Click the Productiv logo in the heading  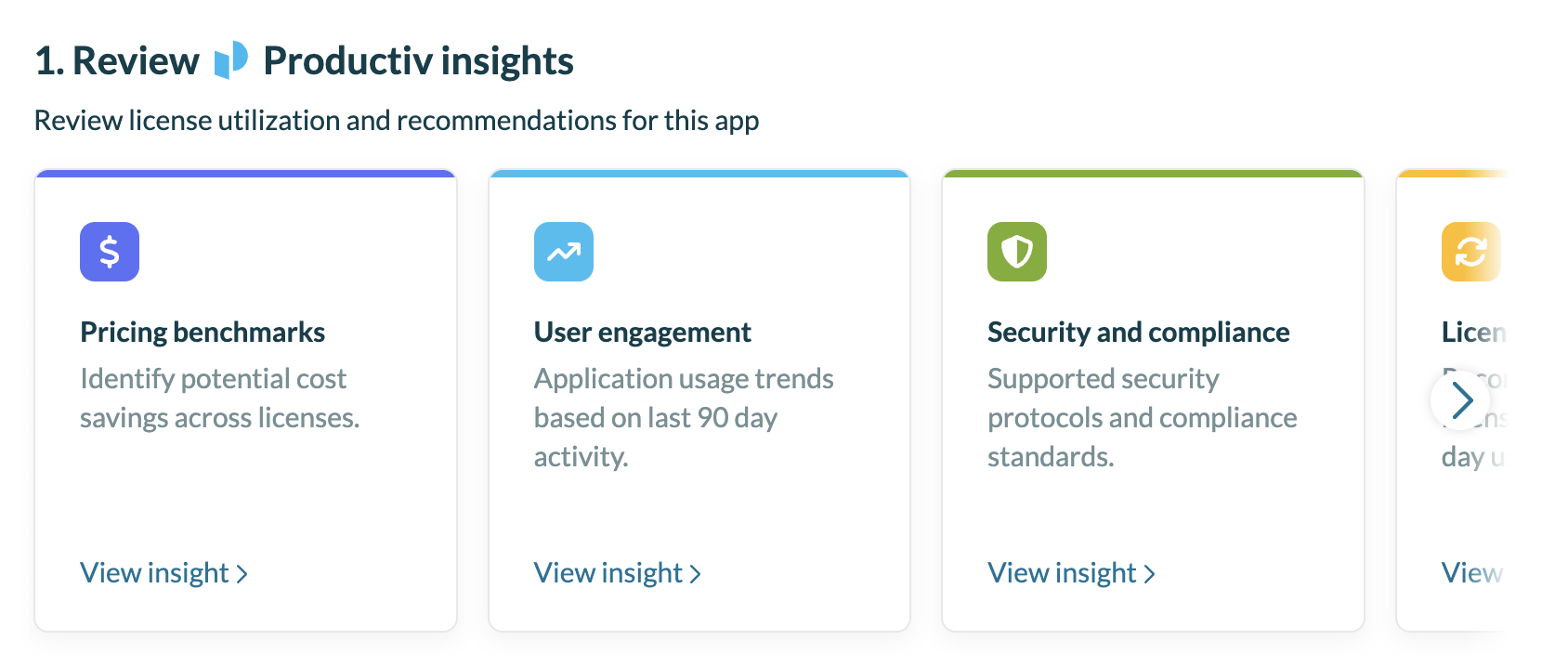click(x=231, y=60)
